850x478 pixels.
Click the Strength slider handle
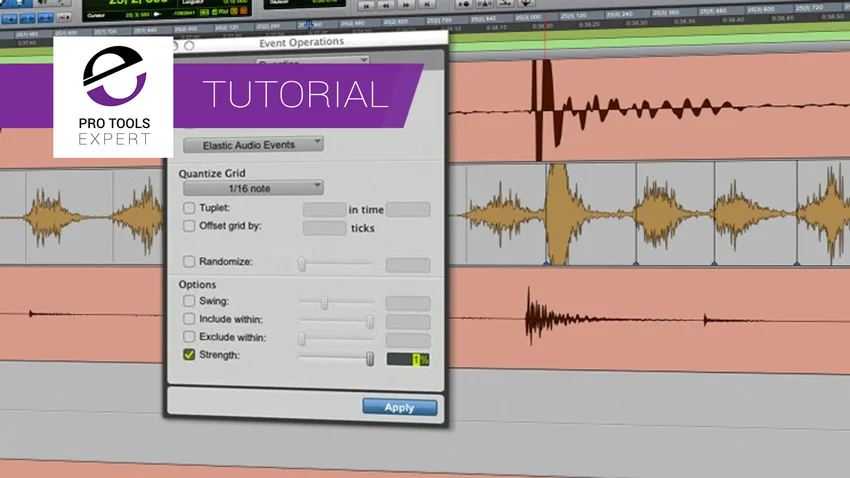370,358
